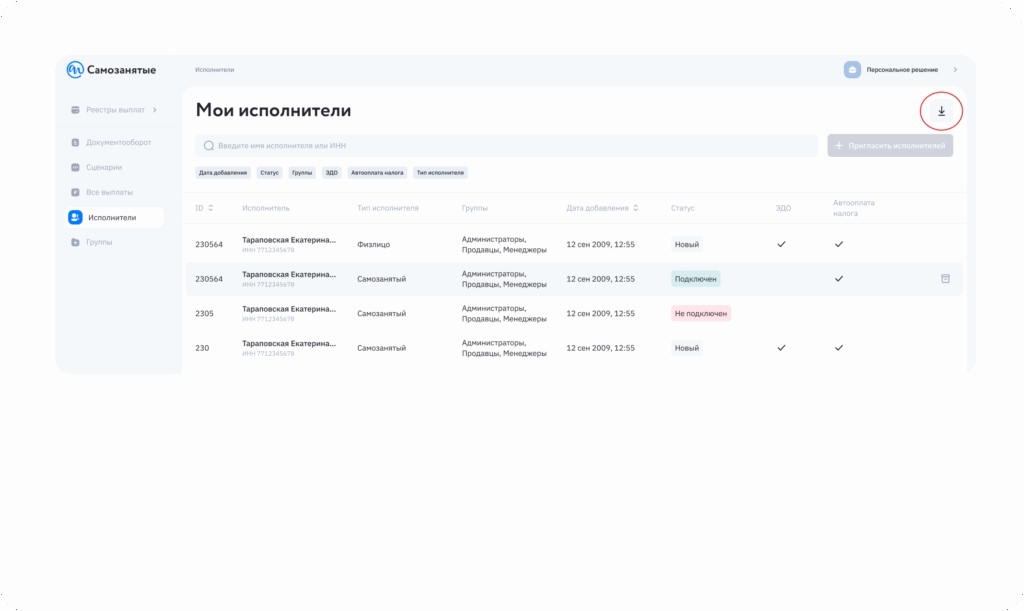Click the Сценарии sidebar icon
1024x611 pixels.
click(x=75, y=167)
